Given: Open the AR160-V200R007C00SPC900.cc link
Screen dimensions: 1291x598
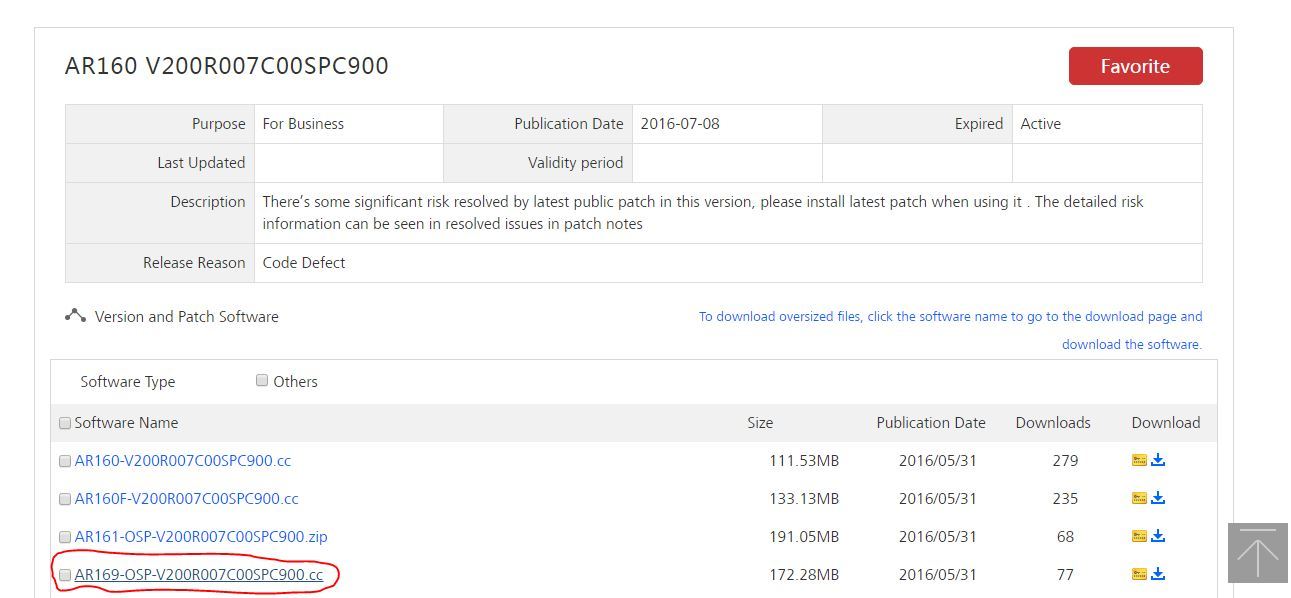Looking at the screenshot, I should 183,461.
